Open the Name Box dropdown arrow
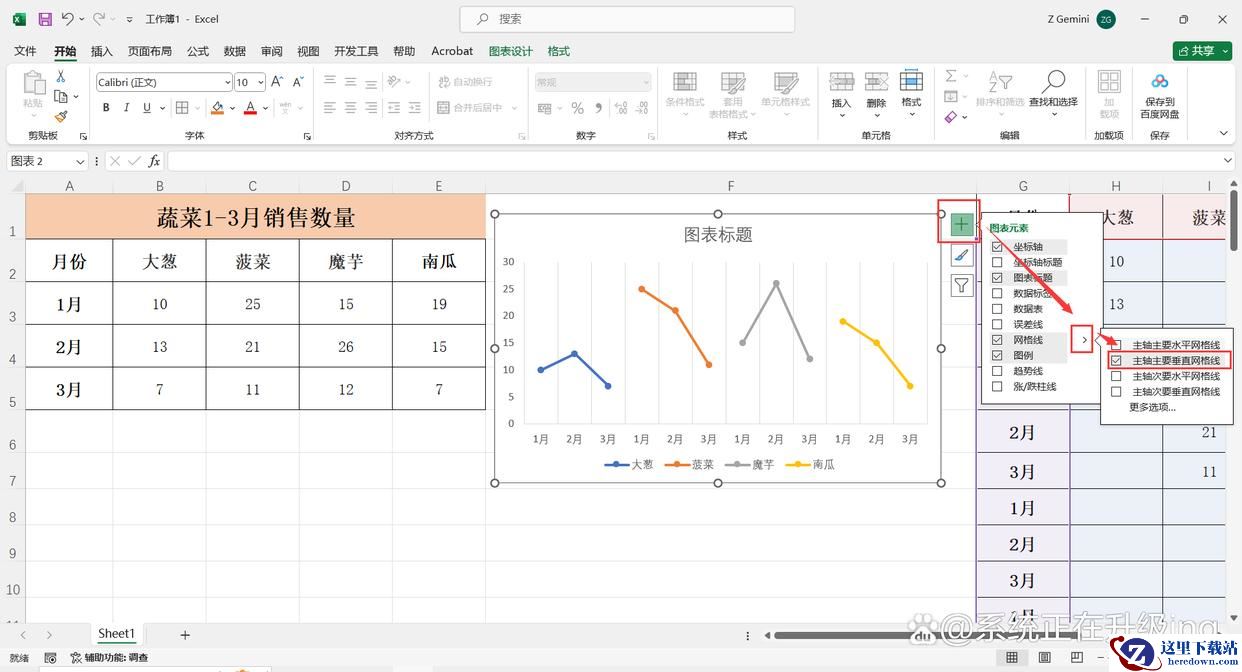 pyautogui.click(x=80, y=161)
